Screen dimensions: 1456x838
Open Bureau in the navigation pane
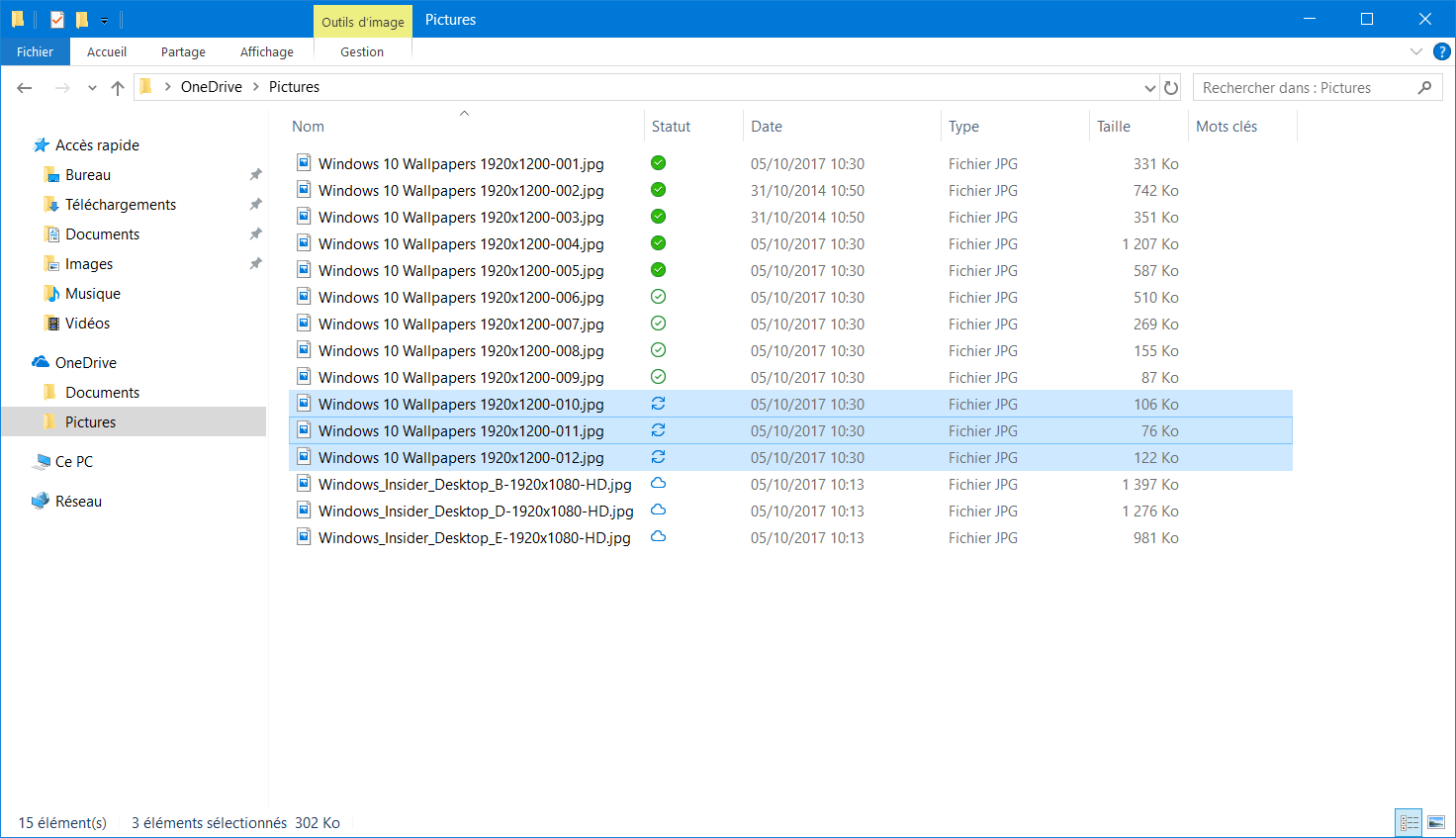pyautogui.click(x=88, y=175)
